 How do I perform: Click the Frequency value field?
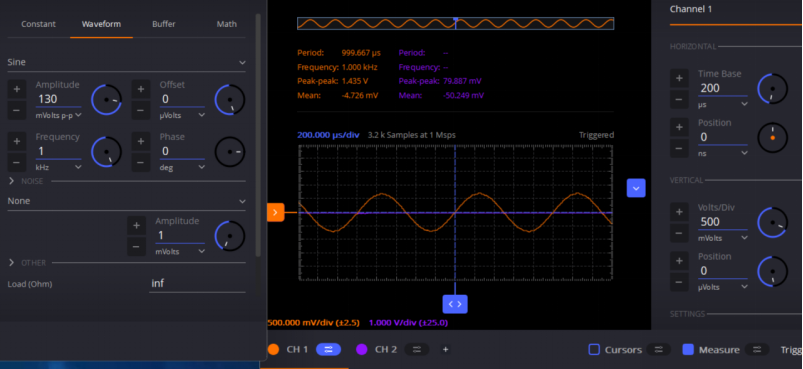58,151
